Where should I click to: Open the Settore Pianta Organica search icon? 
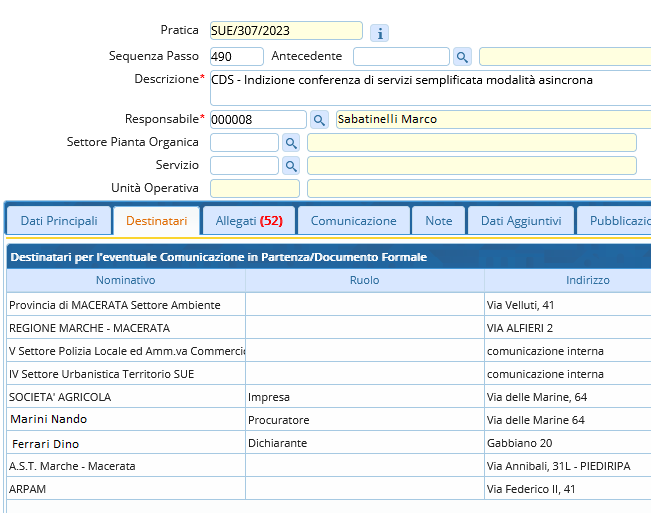(291, 143)
